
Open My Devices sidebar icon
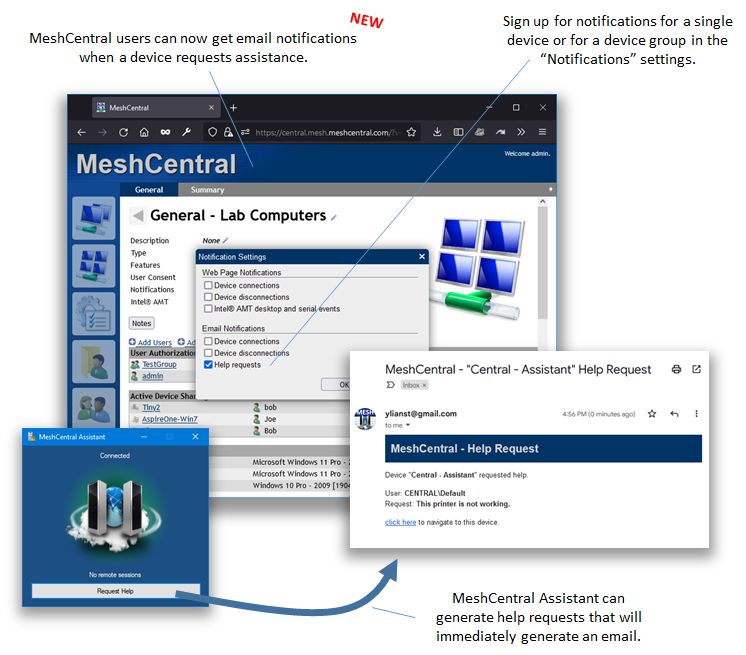(94, 219)
